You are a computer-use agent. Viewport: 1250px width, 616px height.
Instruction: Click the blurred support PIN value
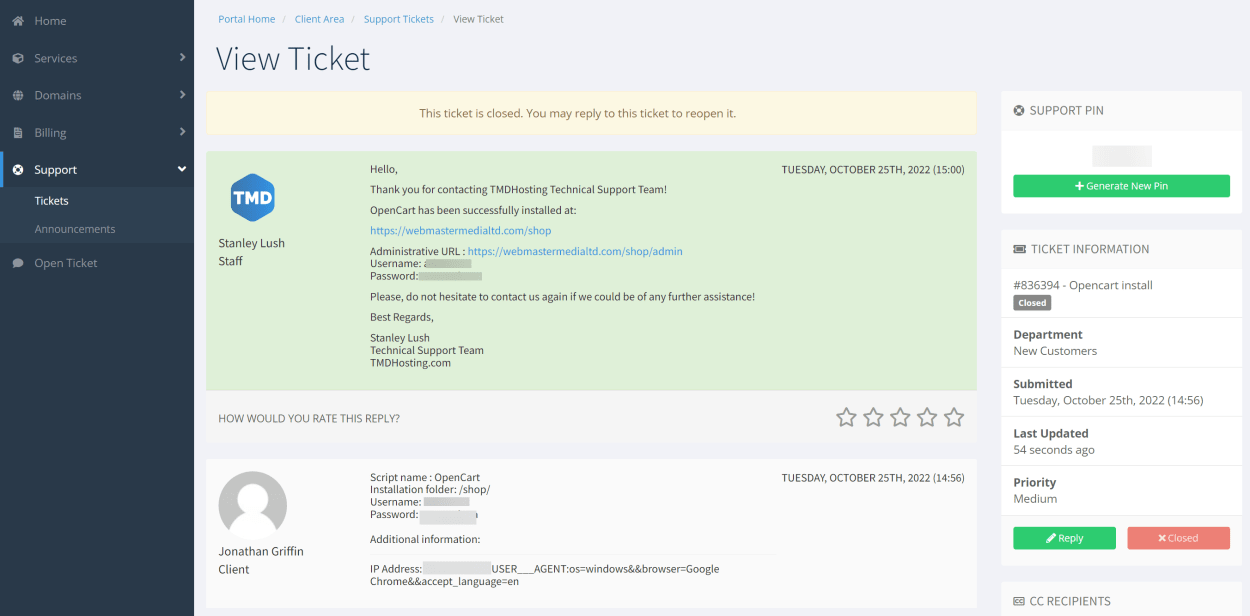(1121, 156)
